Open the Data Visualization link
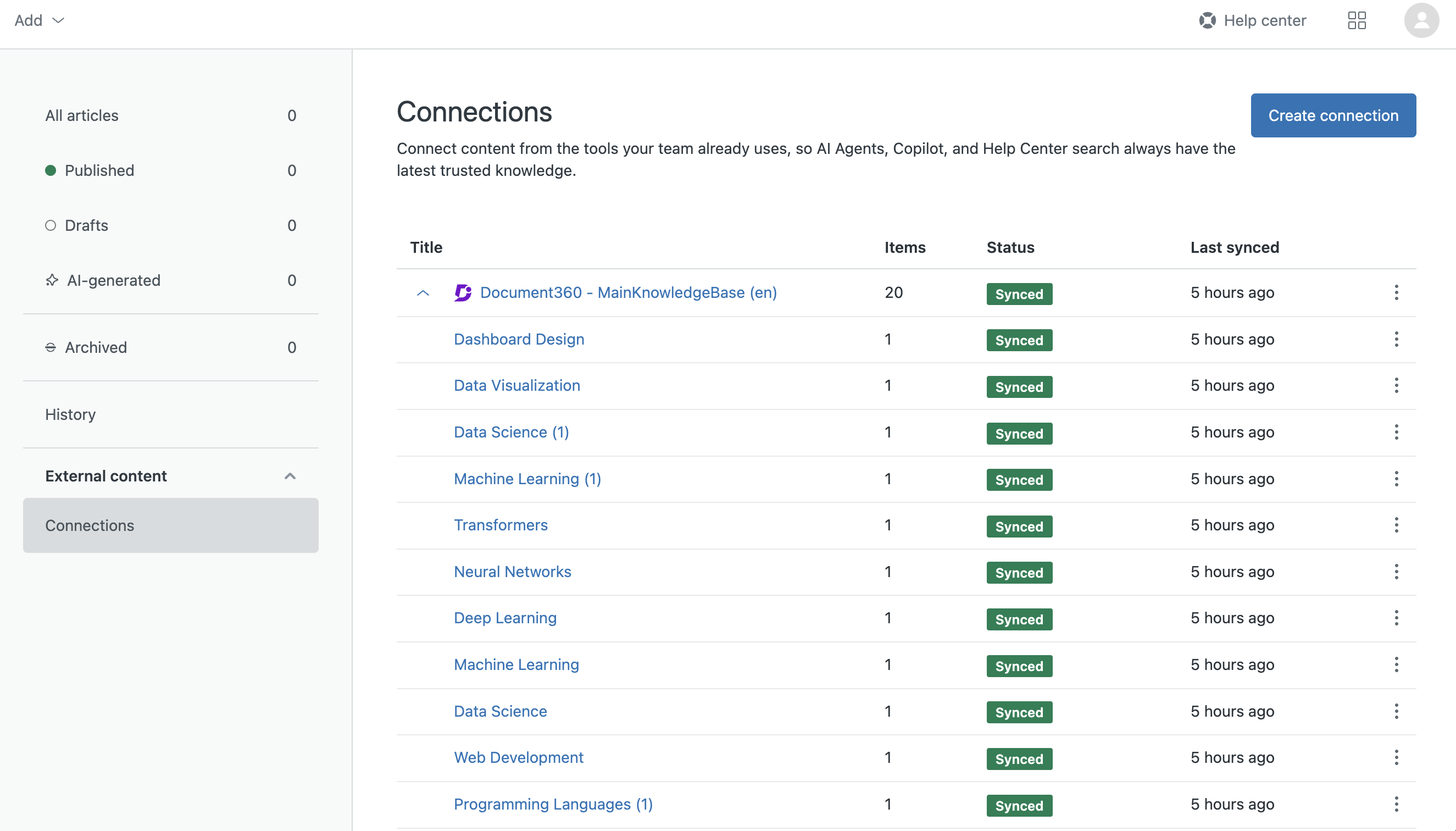 click(516, 385)
